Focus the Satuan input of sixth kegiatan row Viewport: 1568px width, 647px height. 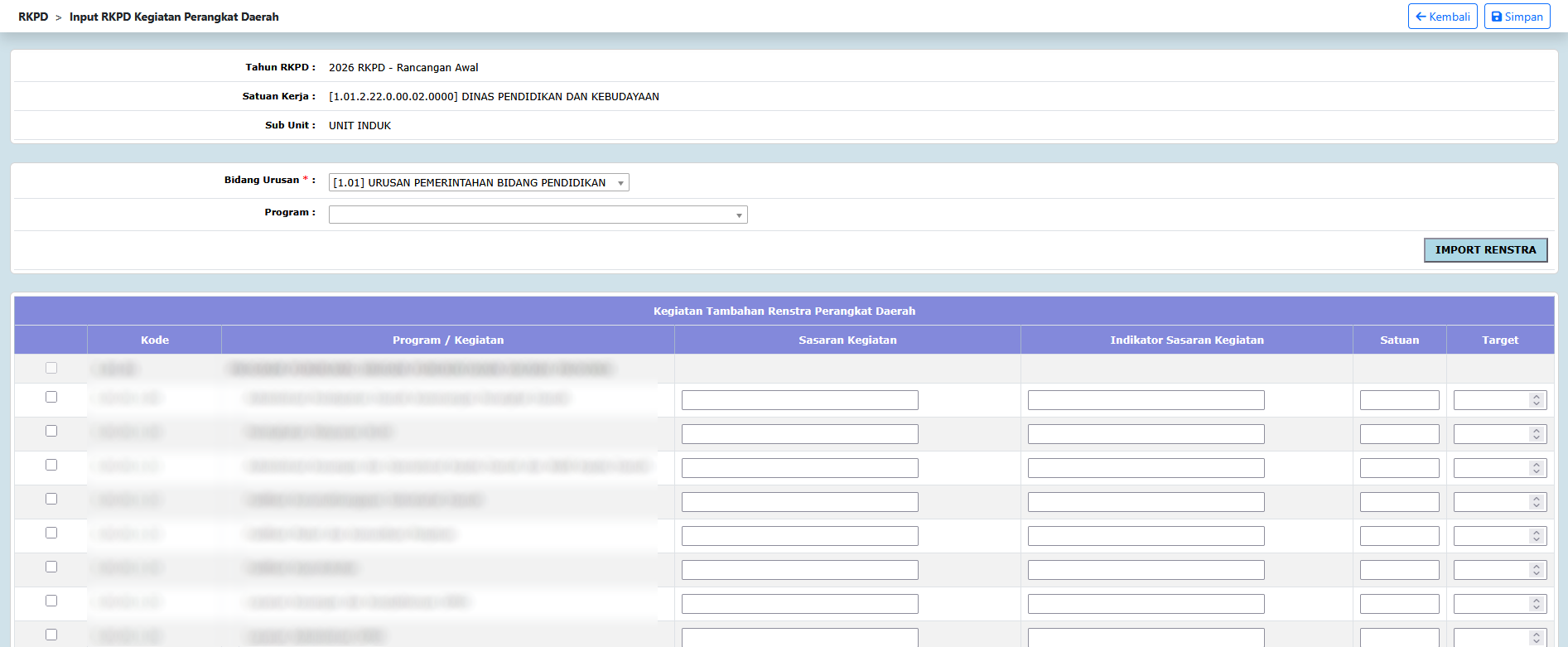pyautogui.click(x=1399, y=570)
